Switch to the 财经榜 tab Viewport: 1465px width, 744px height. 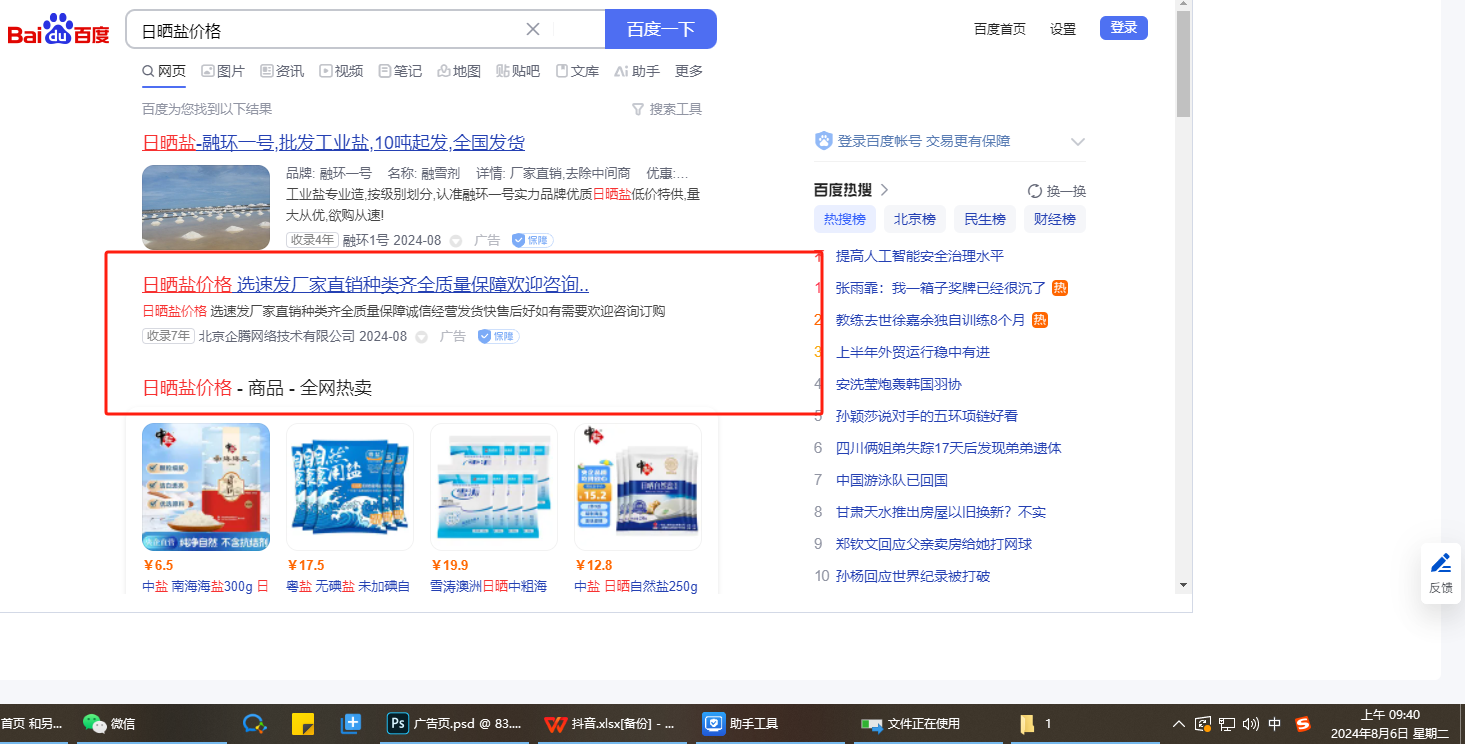coord(1055,220)
